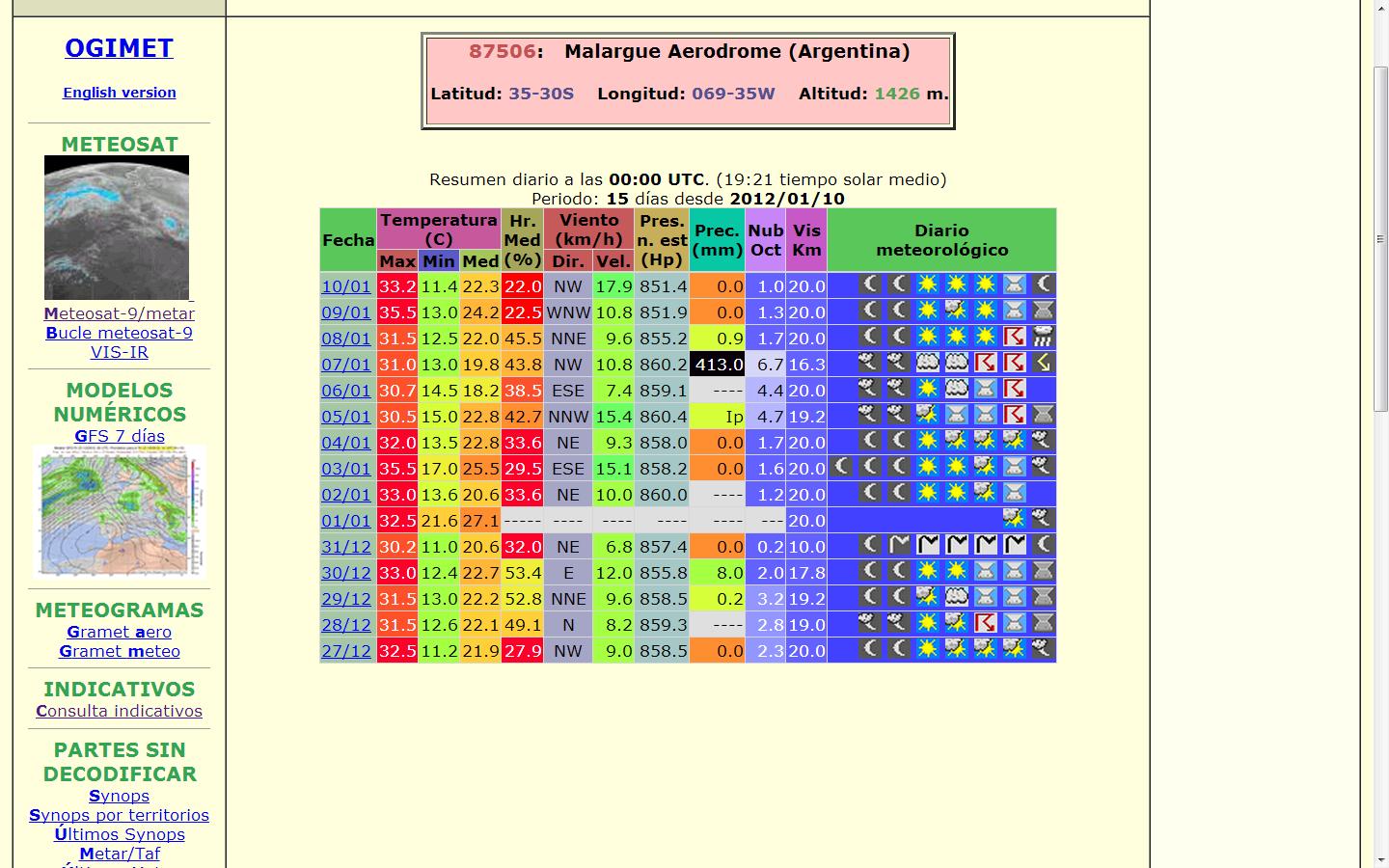This screenshot has height=868, width=1389.
Task: Click the anvil cloud icon in the 03/01 row
Action: coord(1014,467)
